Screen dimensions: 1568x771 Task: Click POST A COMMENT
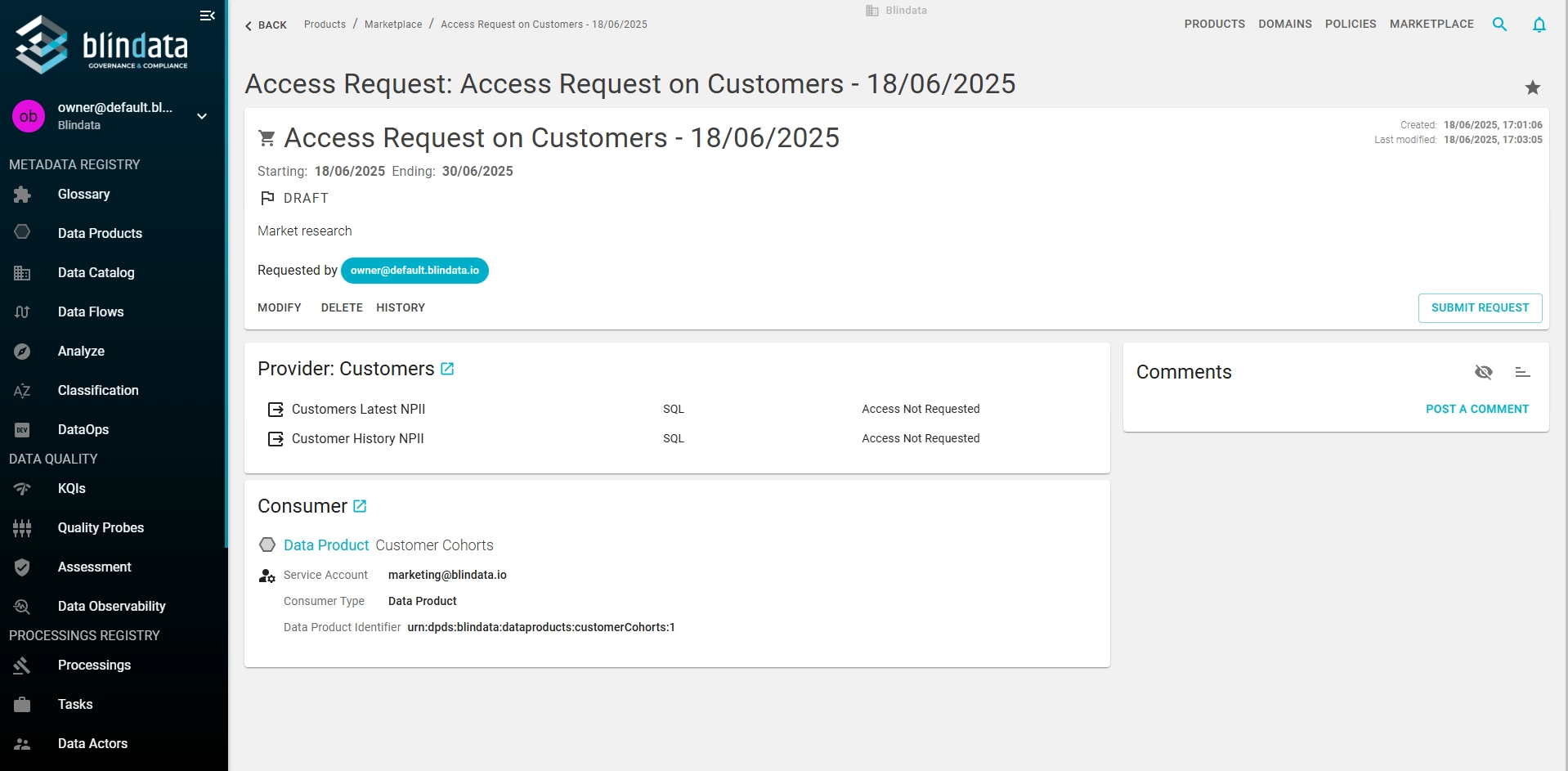(1476, 409)
